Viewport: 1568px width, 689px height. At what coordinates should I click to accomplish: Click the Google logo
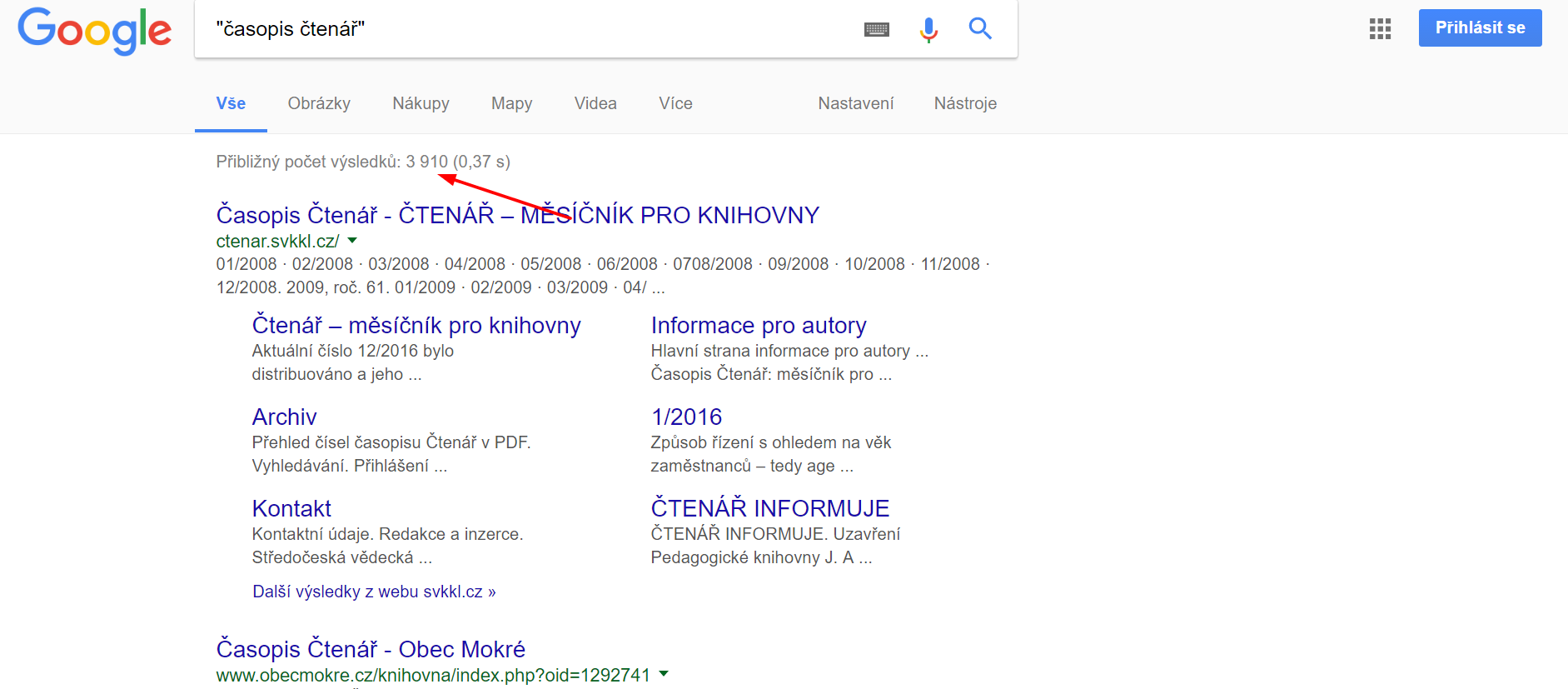tap(95, 32)
